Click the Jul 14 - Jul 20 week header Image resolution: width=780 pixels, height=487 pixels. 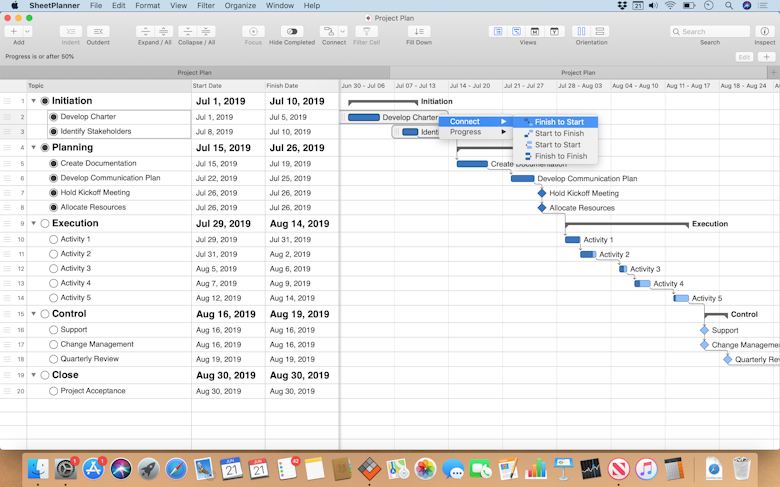470,86
